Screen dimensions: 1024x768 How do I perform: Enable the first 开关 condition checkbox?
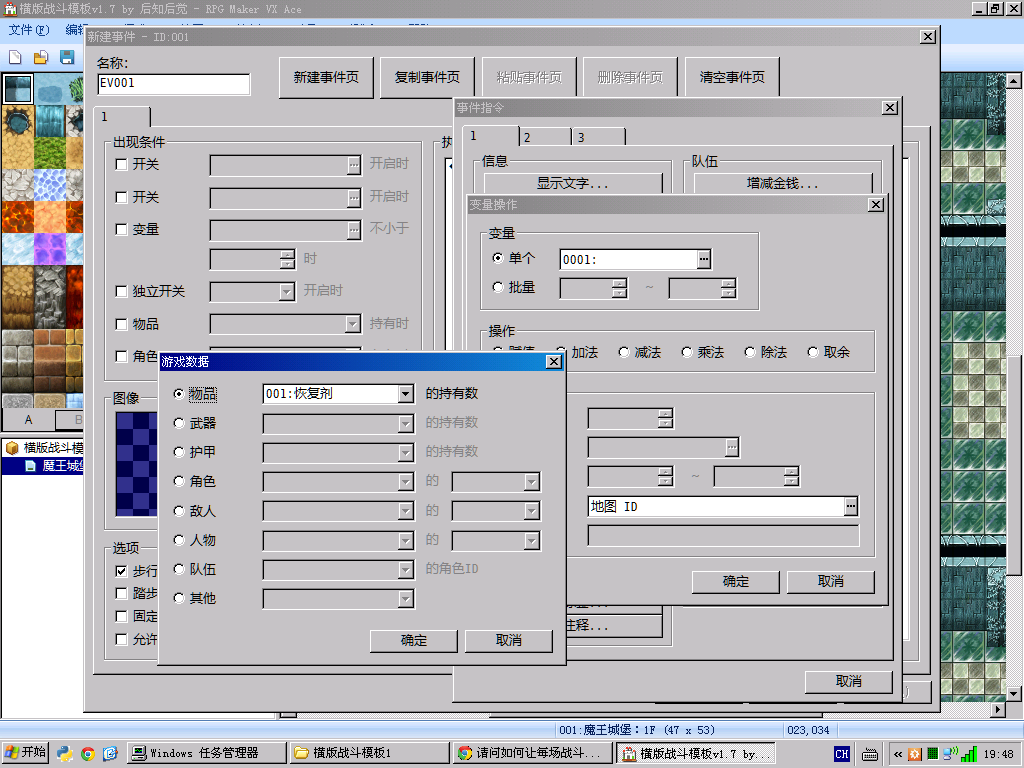point(121,165)
